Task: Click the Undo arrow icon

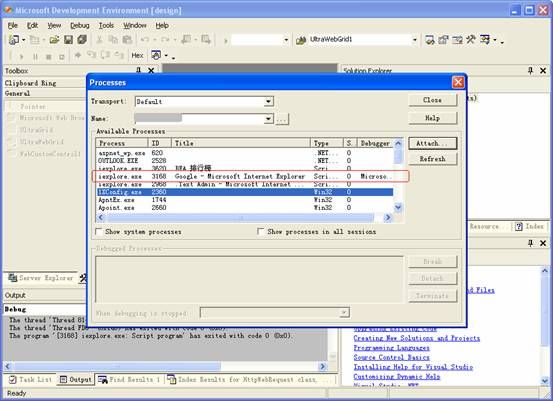Action: [x=145, y=40]
